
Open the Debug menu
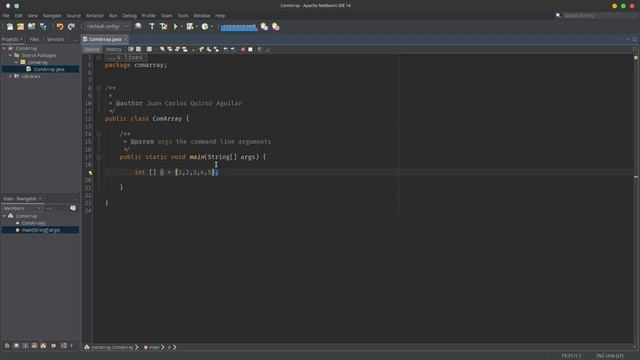[x=129, y=16]
